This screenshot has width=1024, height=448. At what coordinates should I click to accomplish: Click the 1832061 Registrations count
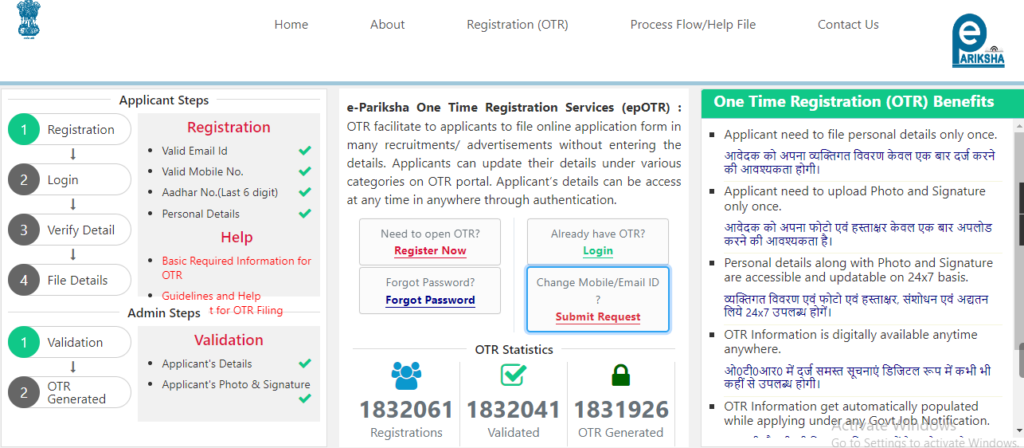[x=406, y=409]
